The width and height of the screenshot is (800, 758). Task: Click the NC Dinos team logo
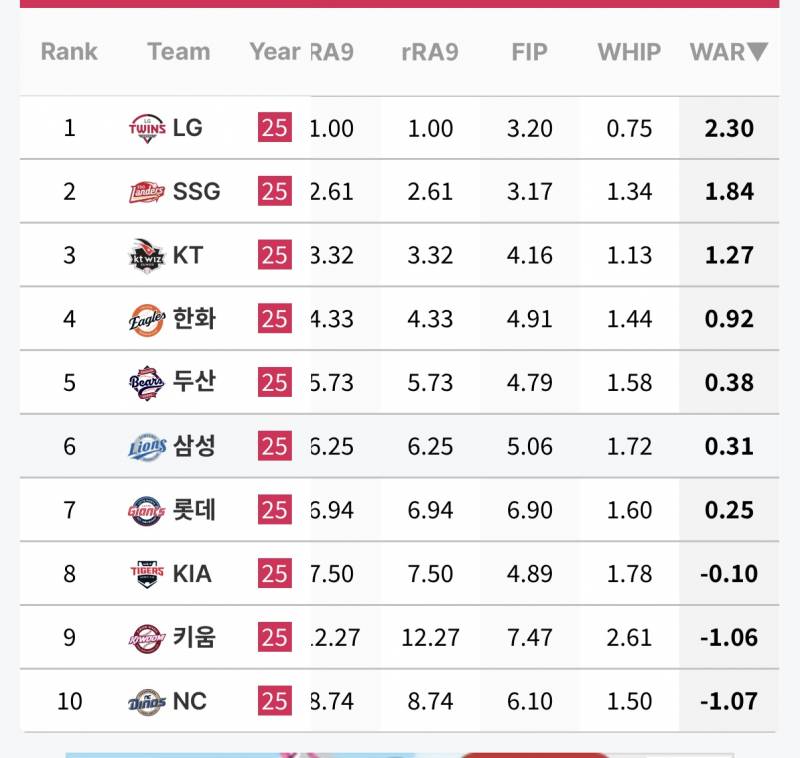coord(147,702)
